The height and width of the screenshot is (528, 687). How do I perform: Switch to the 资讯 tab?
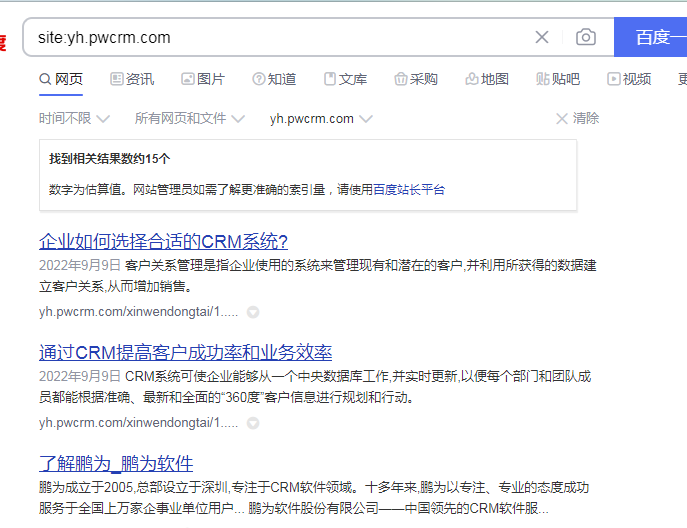132,79
